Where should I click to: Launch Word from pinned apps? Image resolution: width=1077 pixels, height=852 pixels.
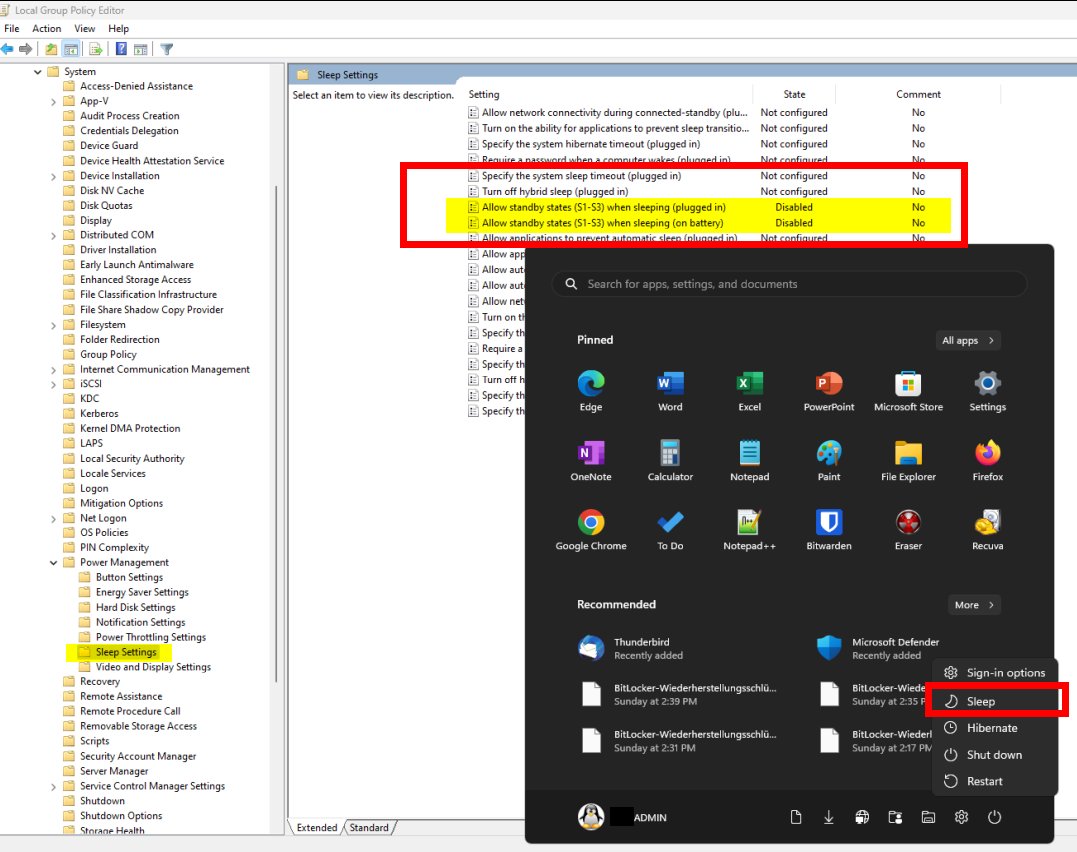click(x=670, y=391)
